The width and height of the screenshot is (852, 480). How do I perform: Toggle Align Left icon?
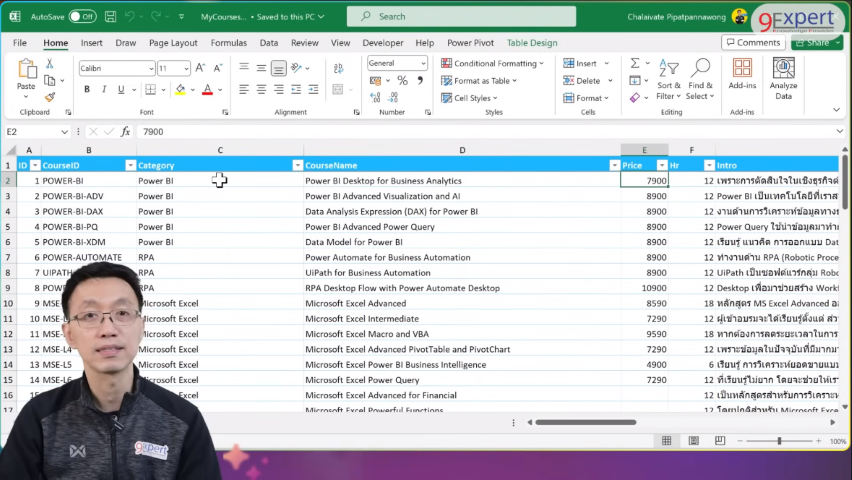244,89
